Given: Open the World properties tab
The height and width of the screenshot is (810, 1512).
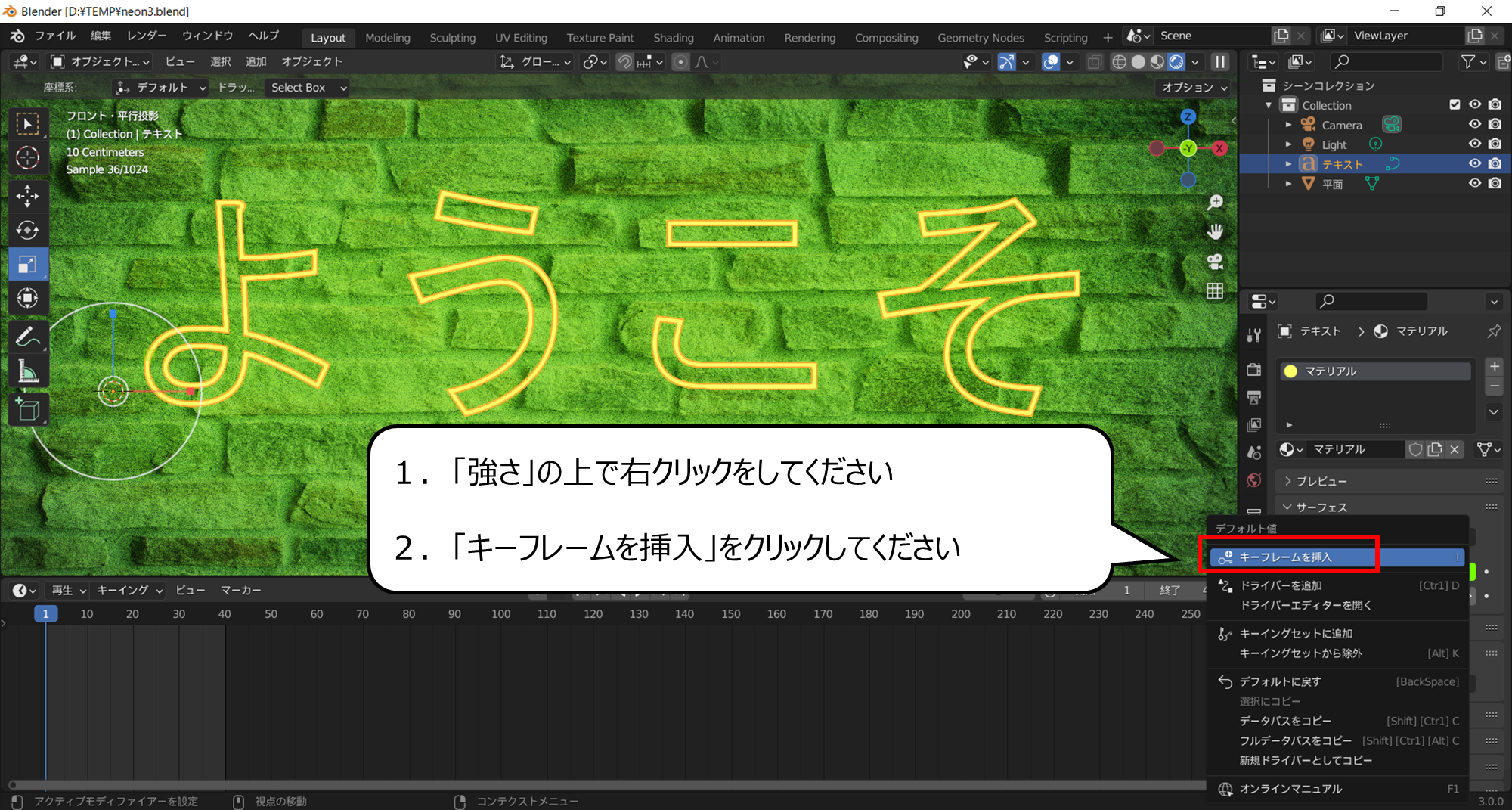Looking at the screenshot, I should [x=1254, y=480].
